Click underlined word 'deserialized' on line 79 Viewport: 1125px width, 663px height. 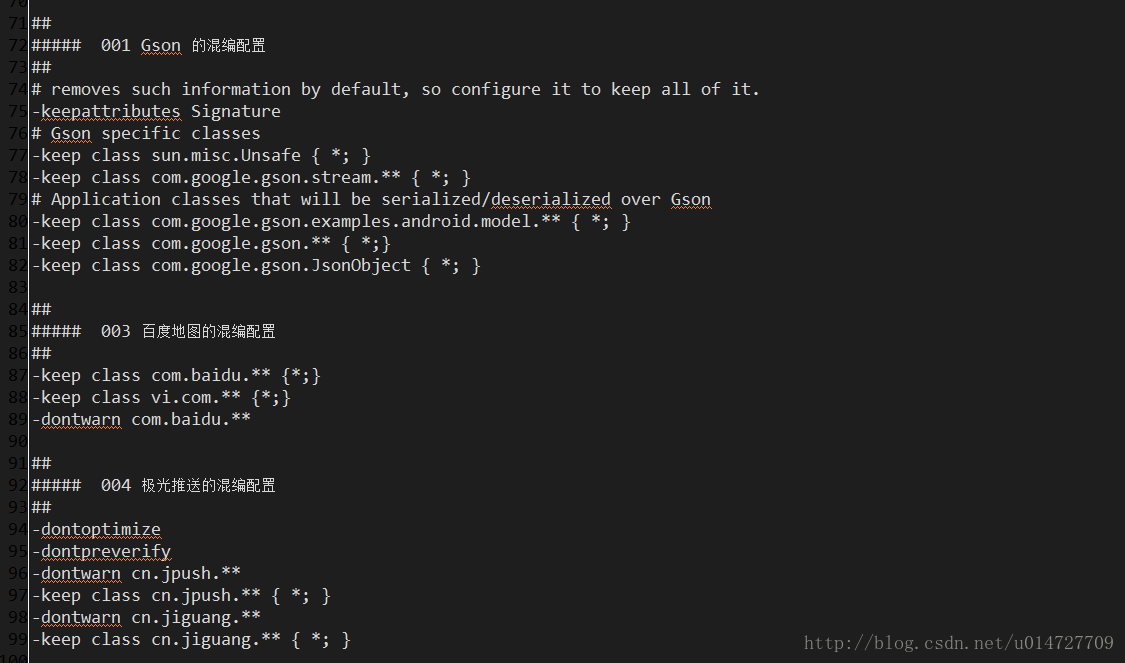[x=551, y=199]
